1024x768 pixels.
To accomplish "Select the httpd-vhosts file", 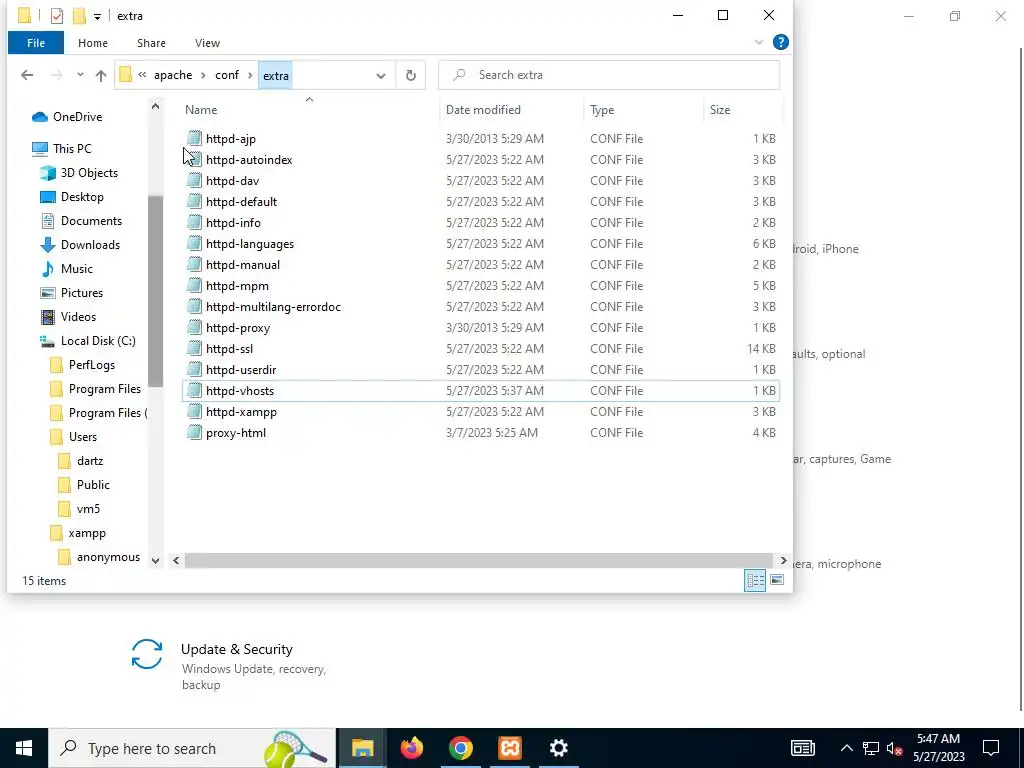I will pos(481,391).
